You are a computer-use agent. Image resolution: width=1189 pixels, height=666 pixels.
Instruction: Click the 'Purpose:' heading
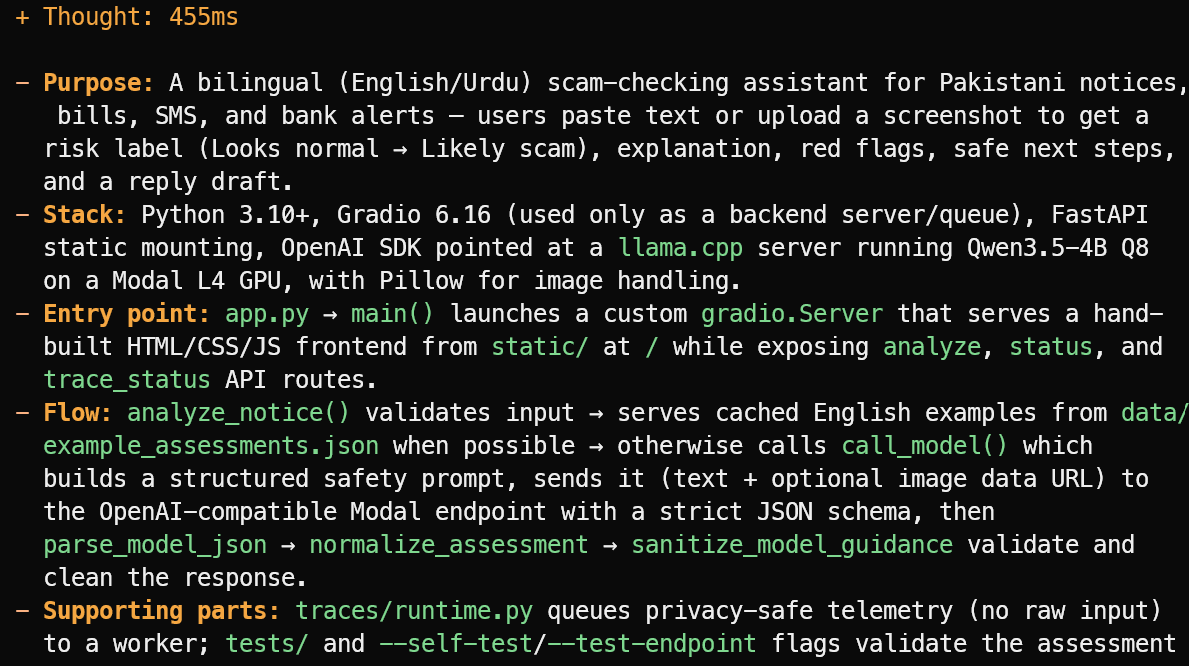(x=99, y=83)
